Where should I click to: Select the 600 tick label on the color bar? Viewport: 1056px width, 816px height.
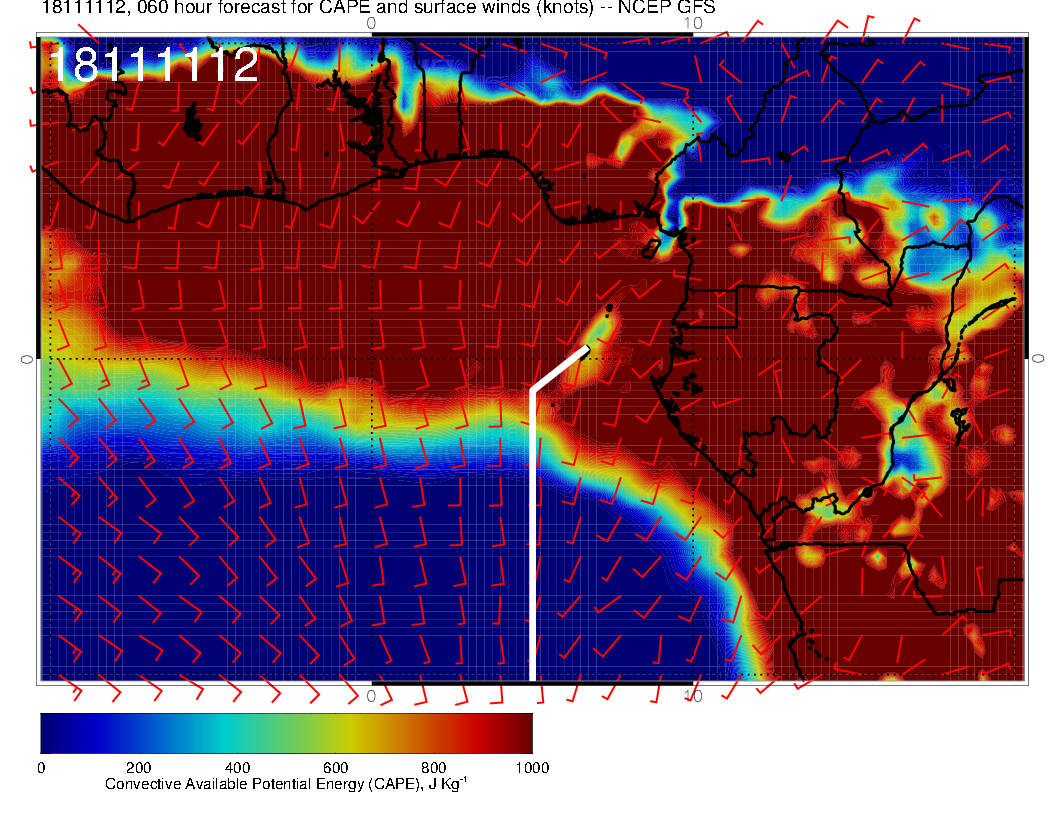click(x=335, y=768)
